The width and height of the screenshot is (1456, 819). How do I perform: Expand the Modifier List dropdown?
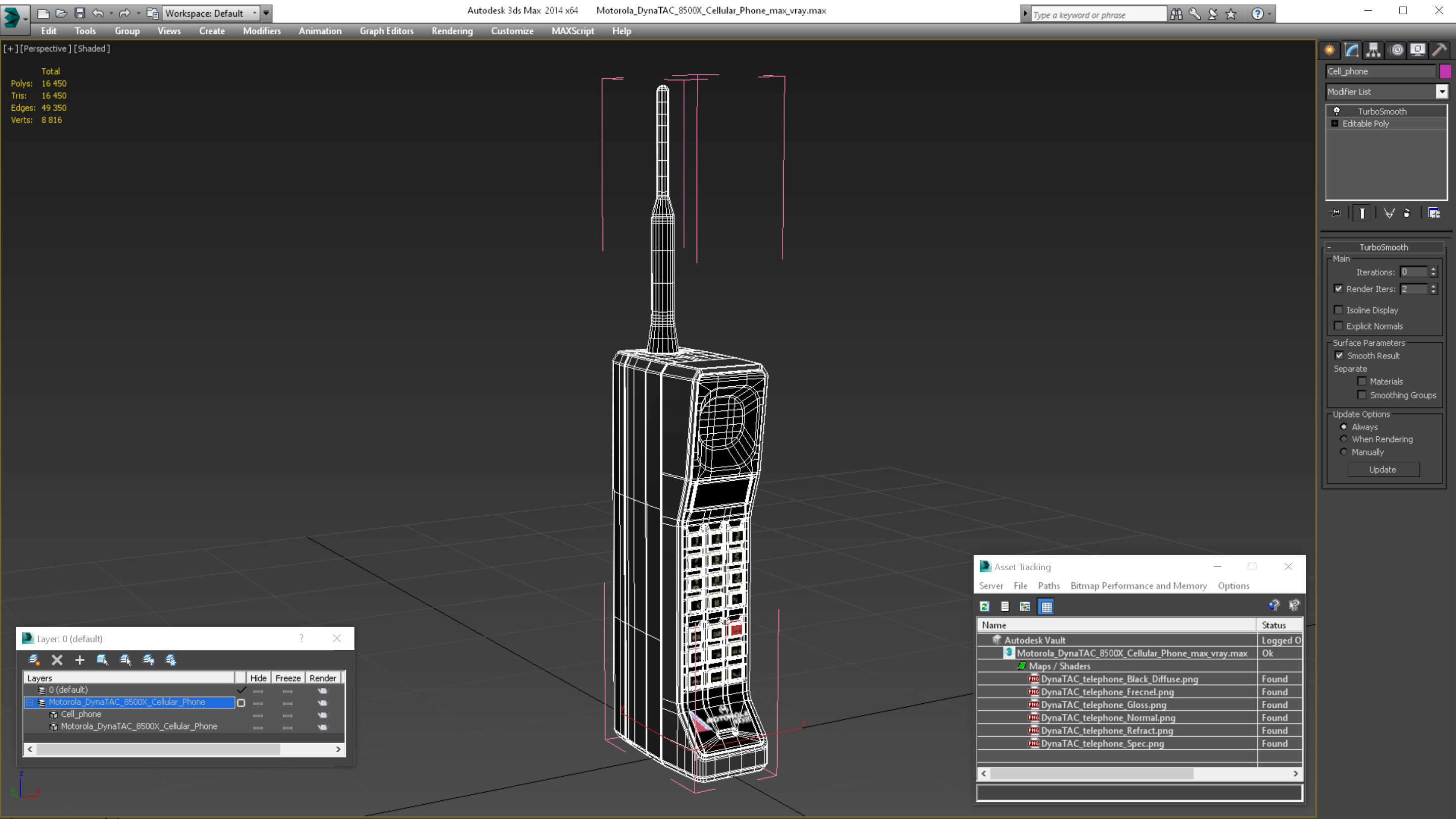[1441, 91]
